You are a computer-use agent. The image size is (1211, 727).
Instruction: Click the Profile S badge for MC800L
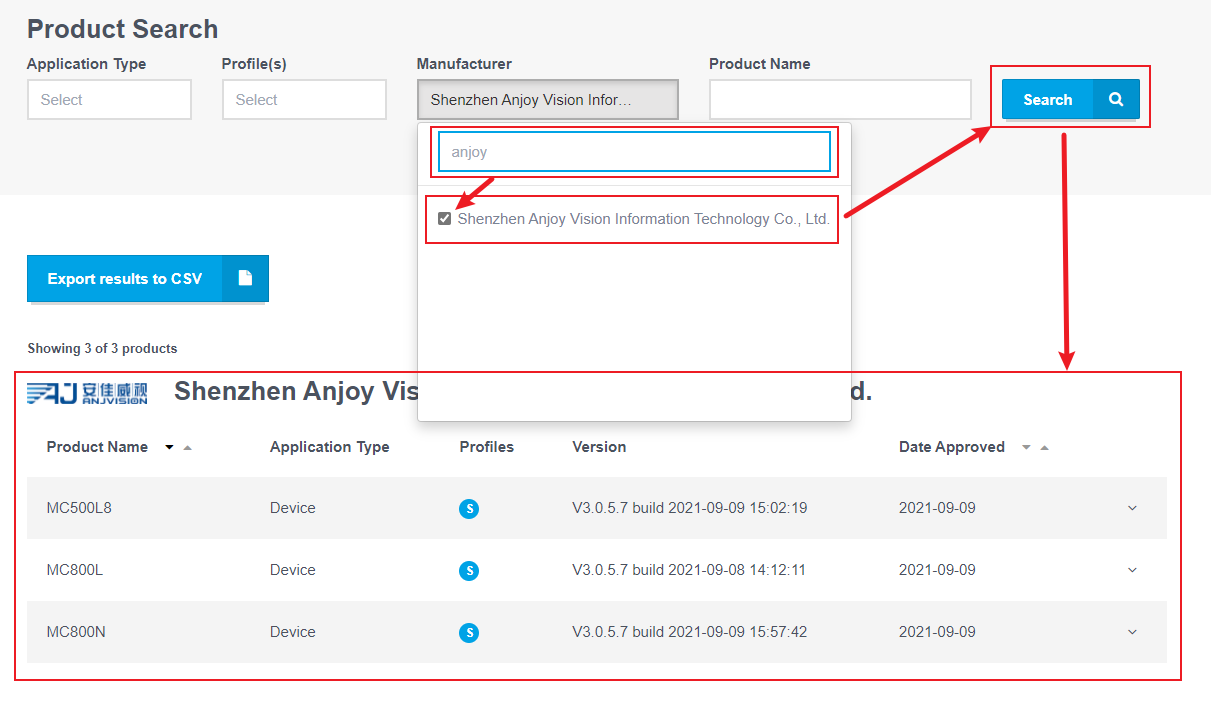point(469,571)
